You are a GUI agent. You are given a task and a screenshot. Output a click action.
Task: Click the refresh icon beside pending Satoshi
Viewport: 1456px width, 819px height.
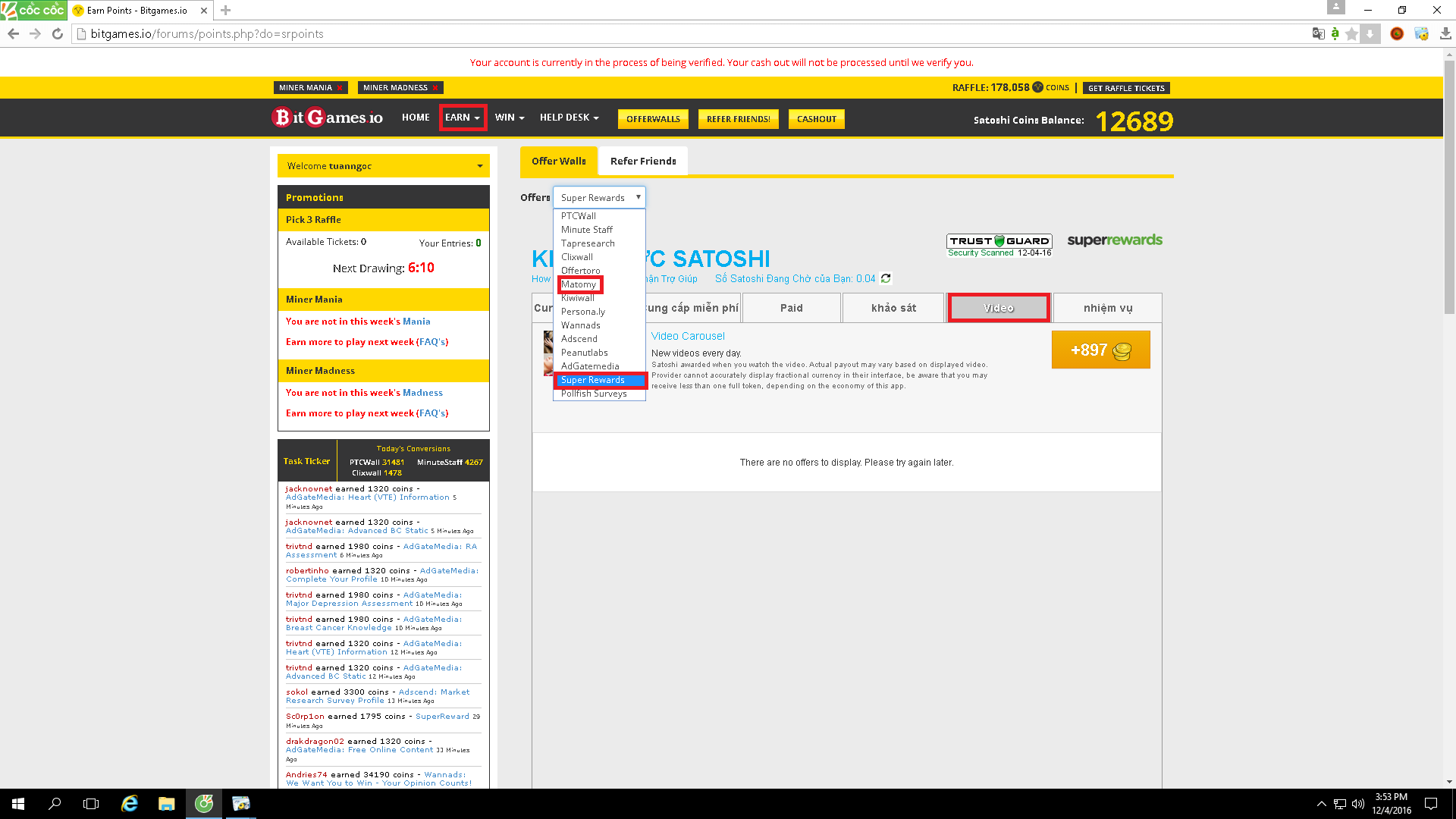pyautogui.click(x=886, y=278)
